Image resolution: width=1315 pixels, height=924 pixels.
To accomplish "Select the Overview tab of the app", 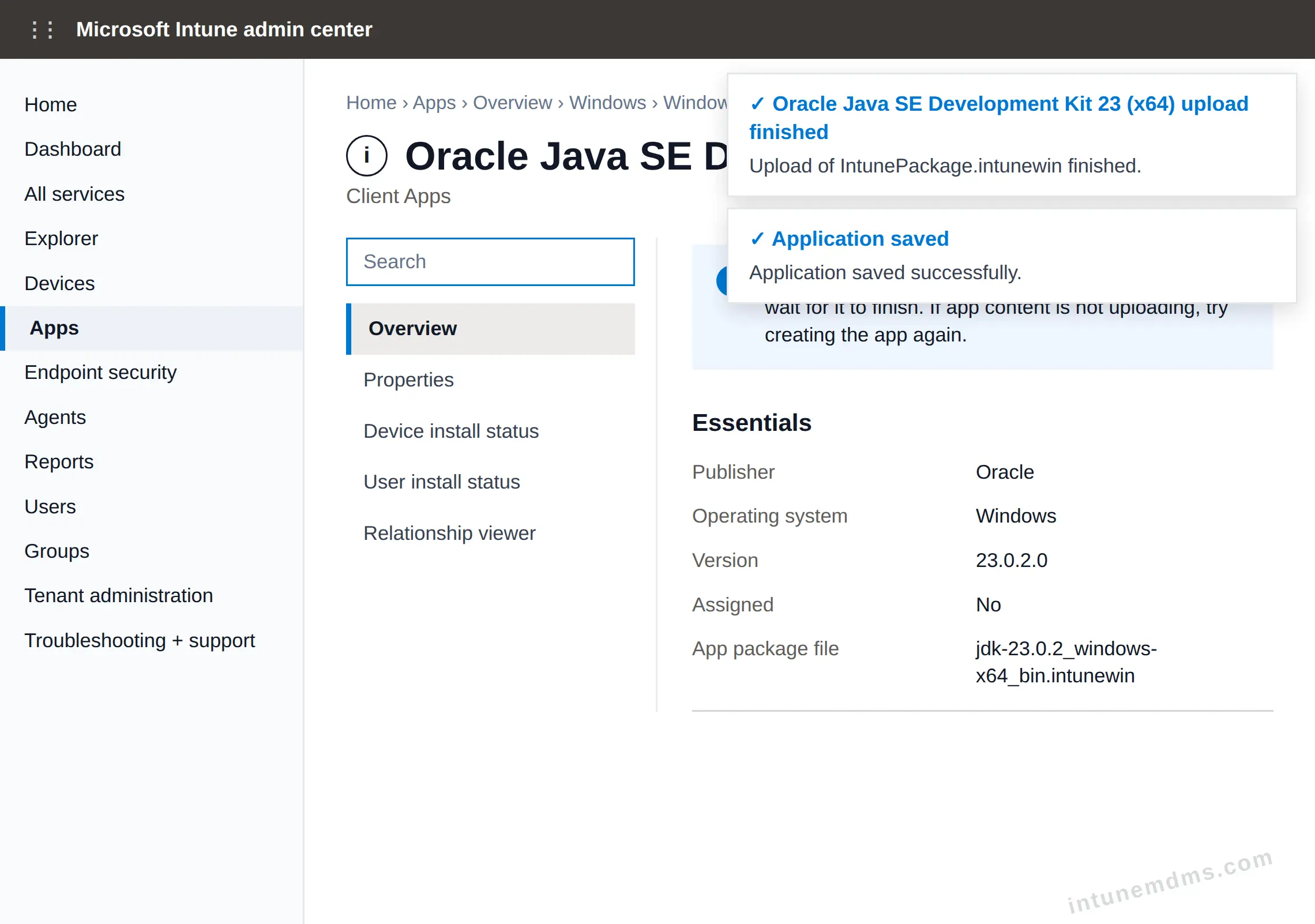I will (490, 329).
